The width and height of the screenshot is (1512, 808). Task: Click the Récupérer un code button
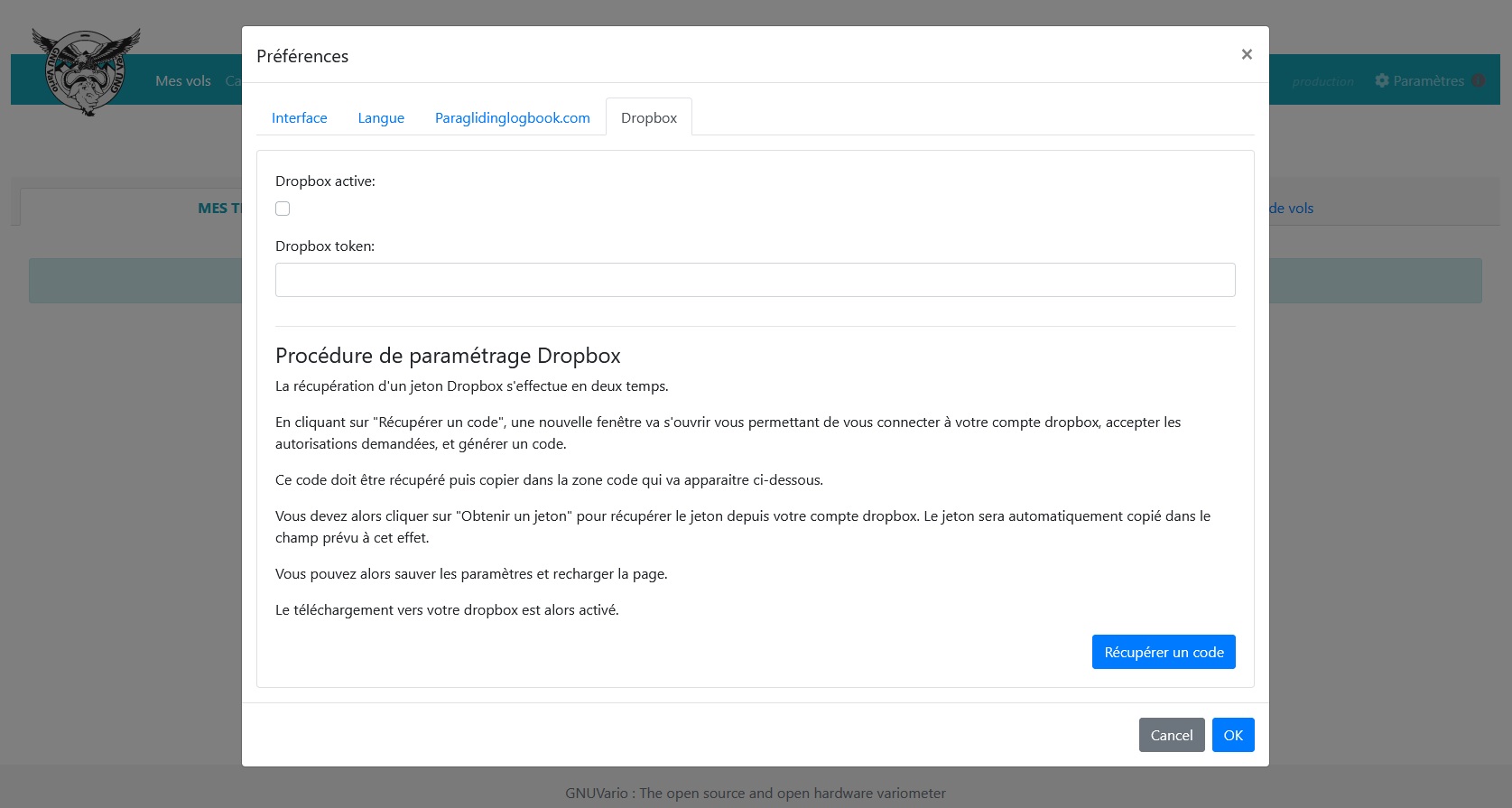pyautogui.click(x=1164, y=652)
